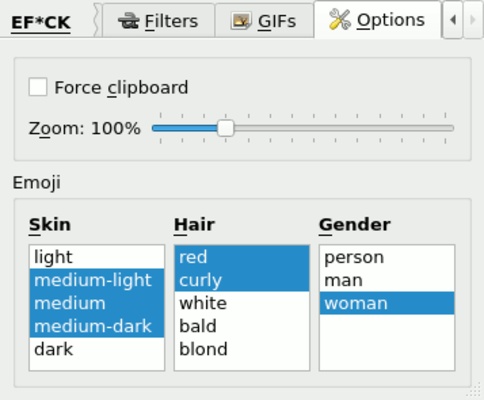Open the Filters tab
The height and width of the screenshot is (400, 484).
coord(158,21)
